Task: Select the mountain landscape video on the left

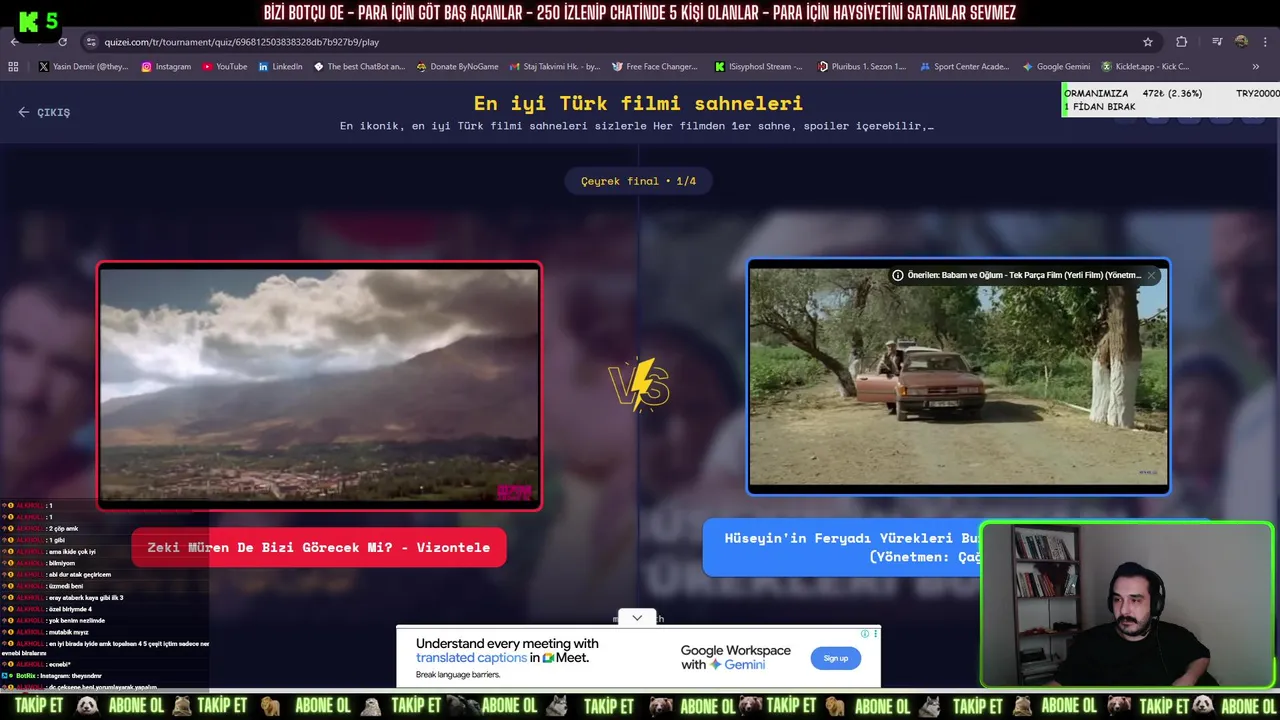Action: [x=319, y=386]
